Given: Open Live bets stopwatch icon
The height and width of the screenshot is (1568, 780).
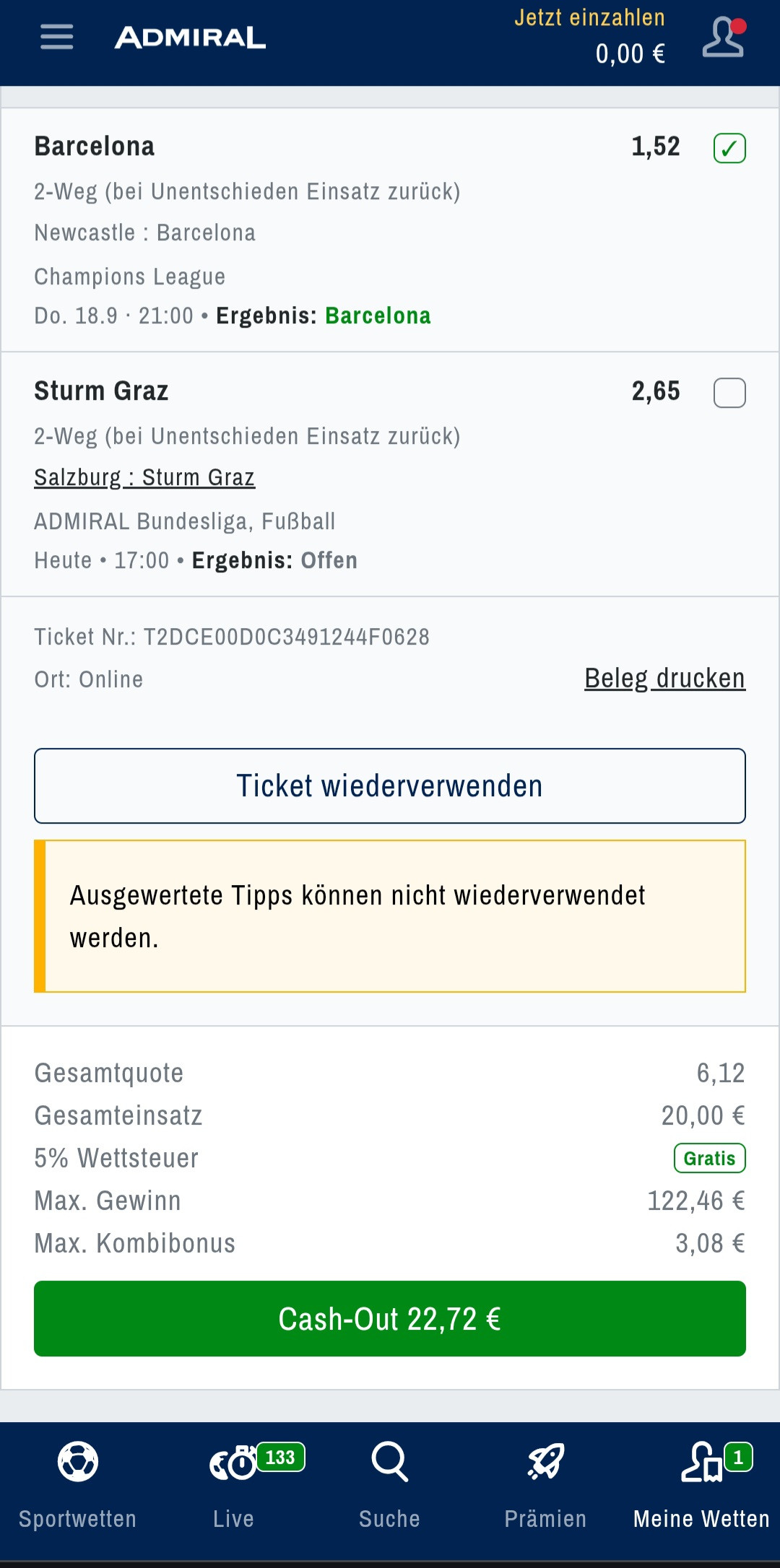Looking at the screenshot, I should pos(233,1463).
